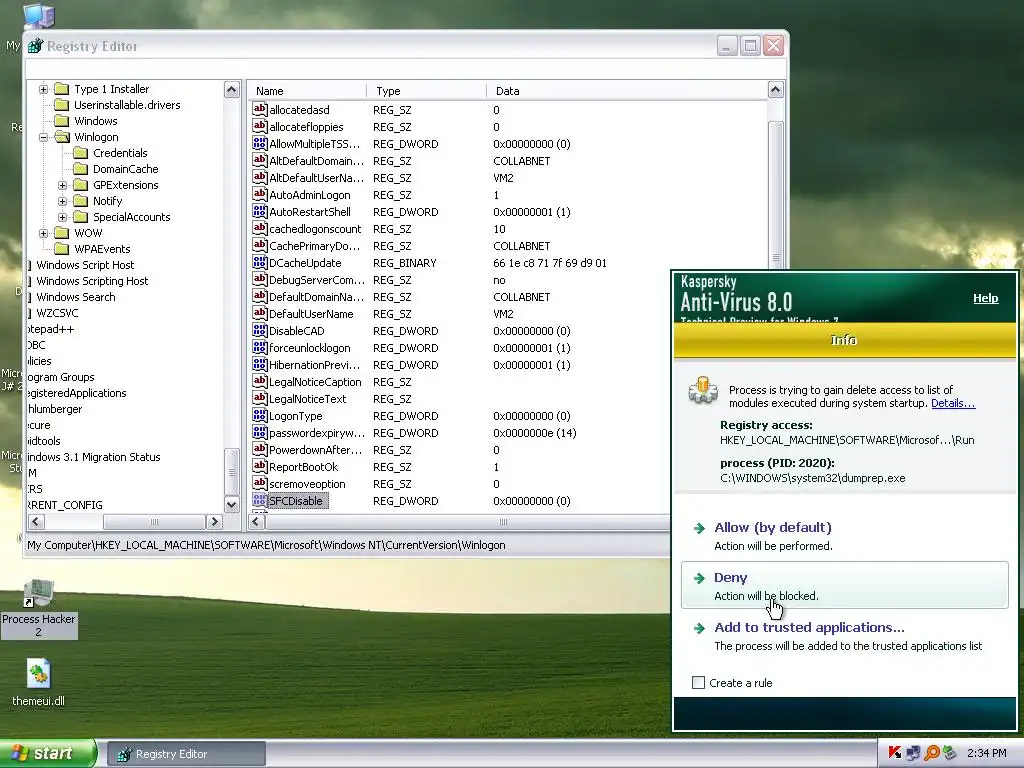Image resolution: width=1024 pixels, height=768 pixels.
Task: Expand the WOW key
Action: point(43,233)
